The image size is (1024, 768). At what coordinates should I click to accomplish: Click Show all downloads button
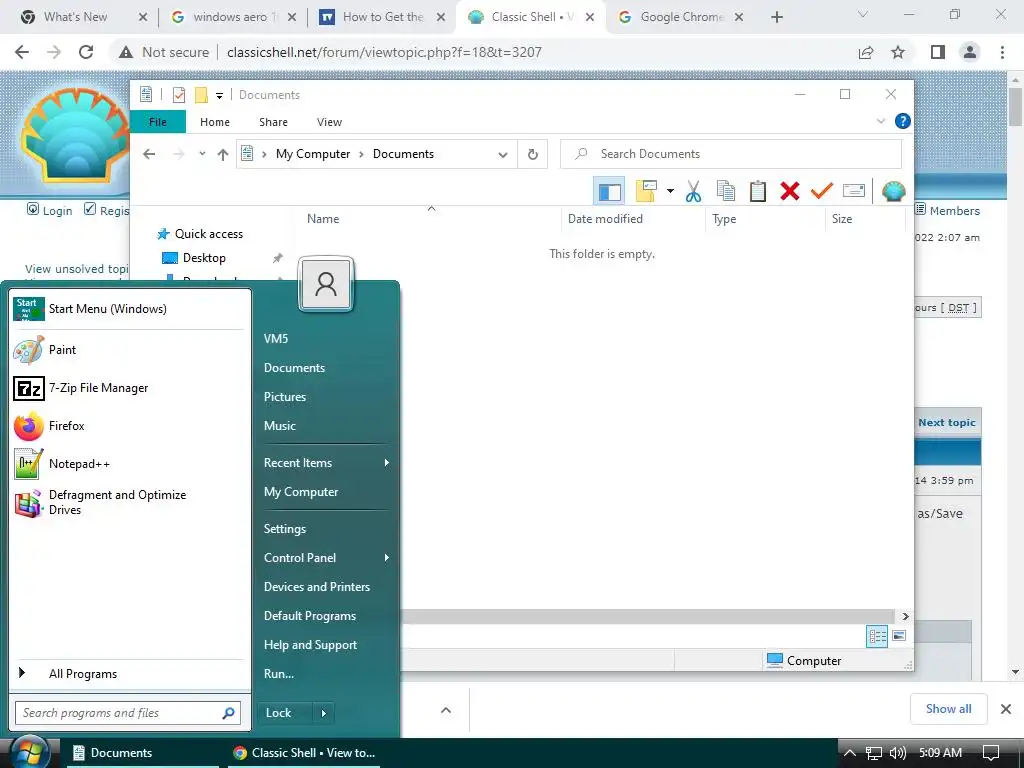(x=948, y=709)
